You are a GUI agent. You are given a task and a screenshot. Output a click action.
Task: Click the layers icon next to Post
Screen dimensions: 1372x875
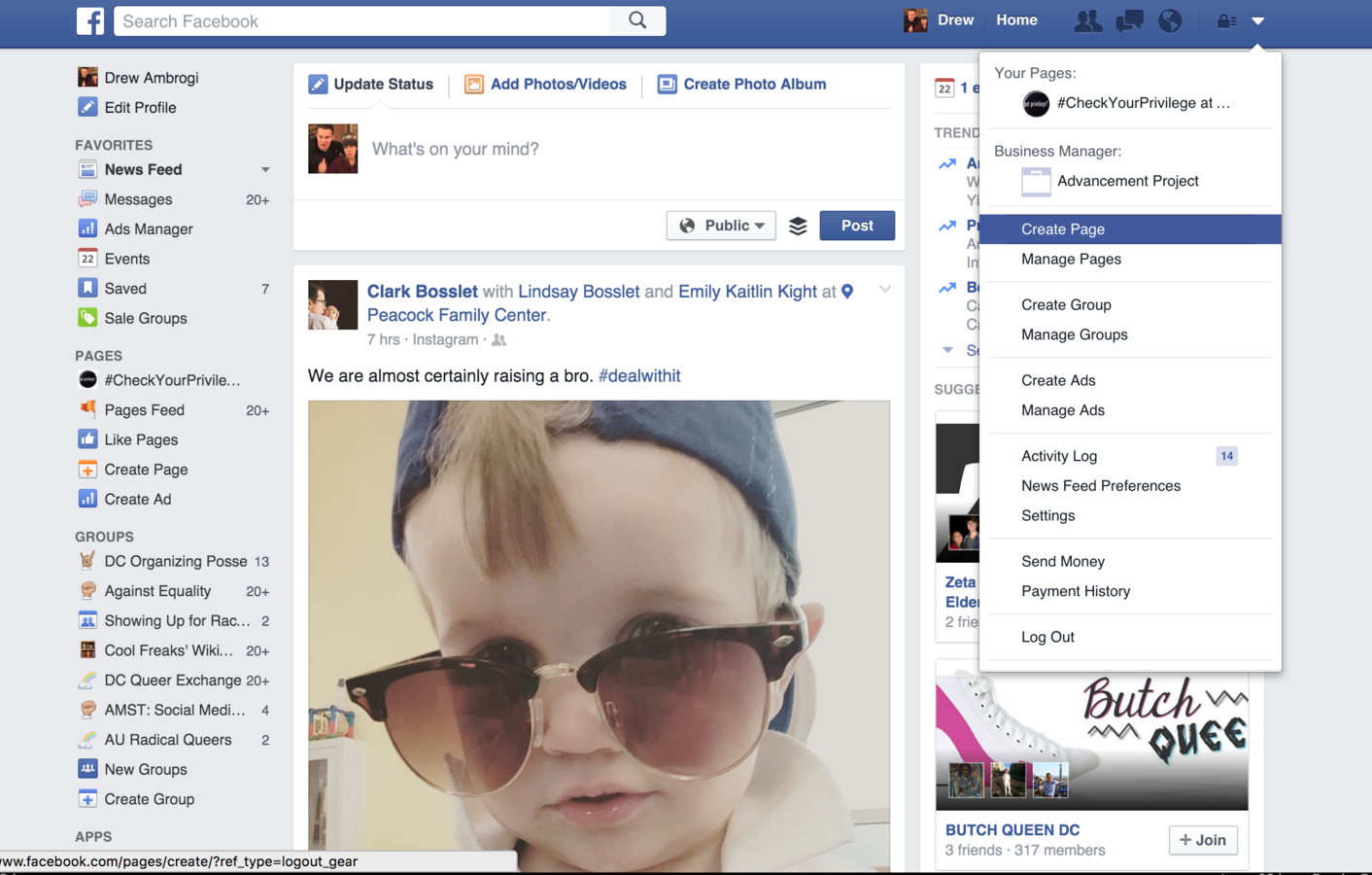point(798,226)
